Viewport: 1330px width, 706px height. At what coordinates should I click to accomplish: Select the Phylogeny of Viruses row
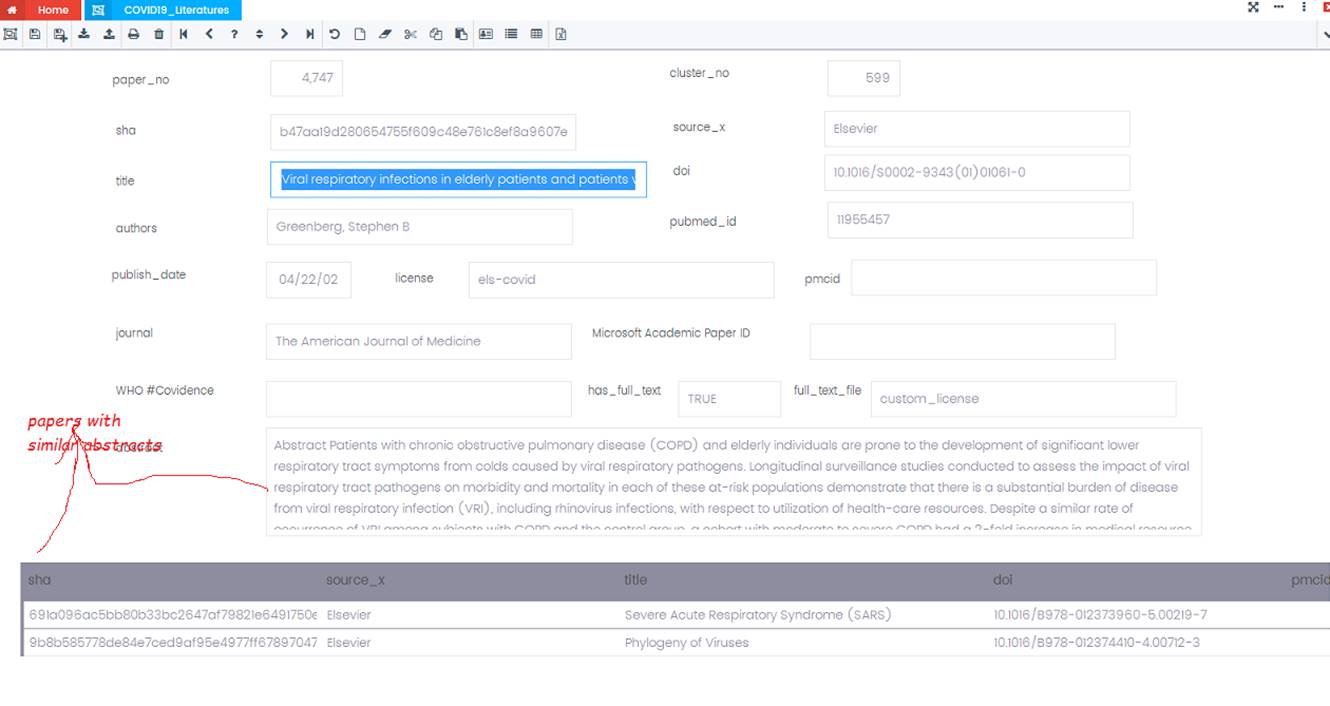point(686,642)
